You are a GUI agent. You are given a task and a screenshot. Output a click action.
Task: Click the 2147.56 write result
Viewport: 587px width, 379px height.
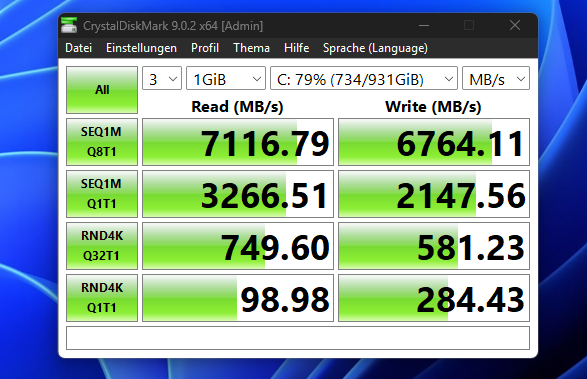coord(434,194)
